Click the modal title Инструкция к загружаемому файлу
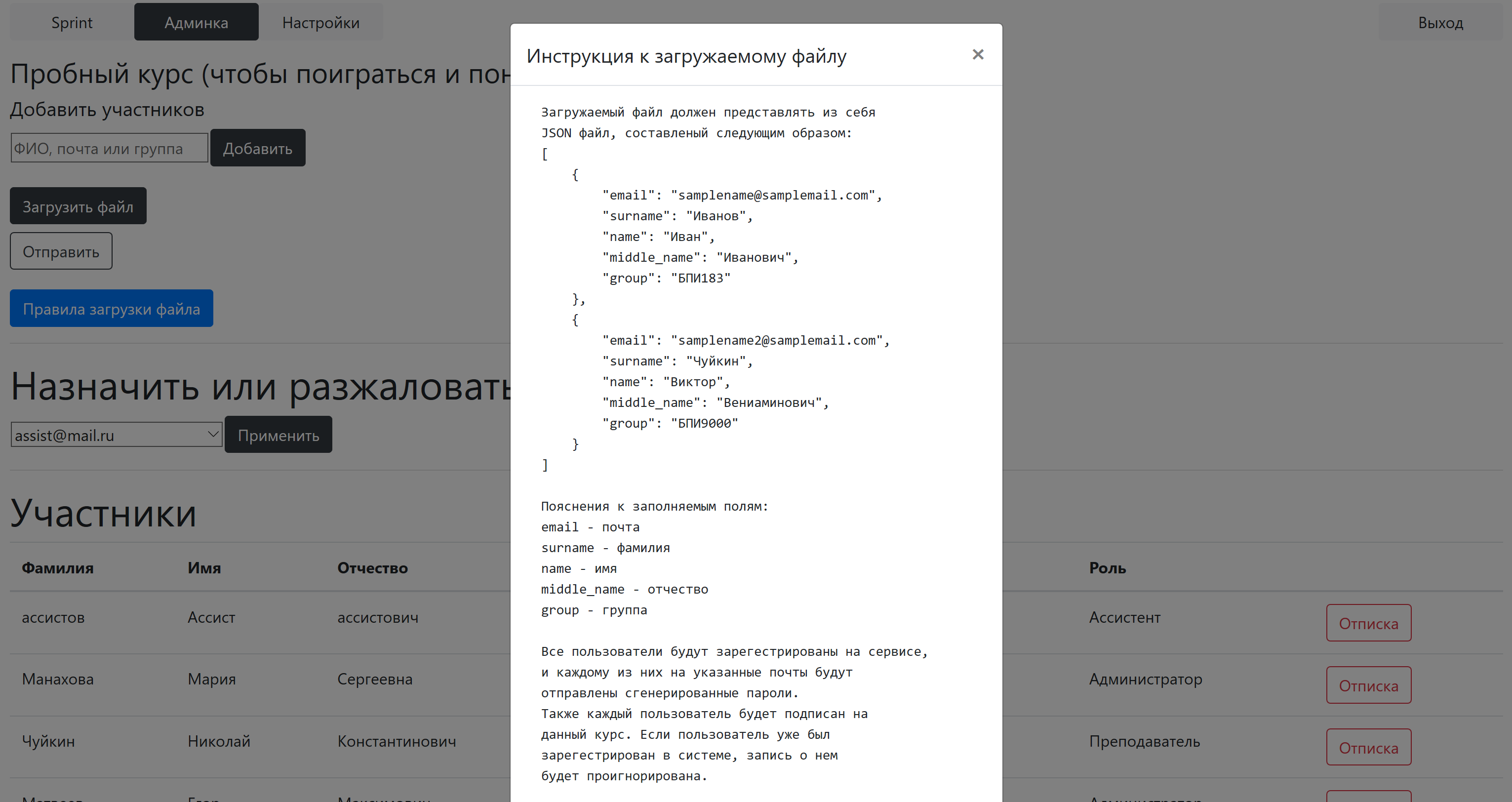Image resolution: width=1512 pixels, height=802 pixels. point(686,56)
